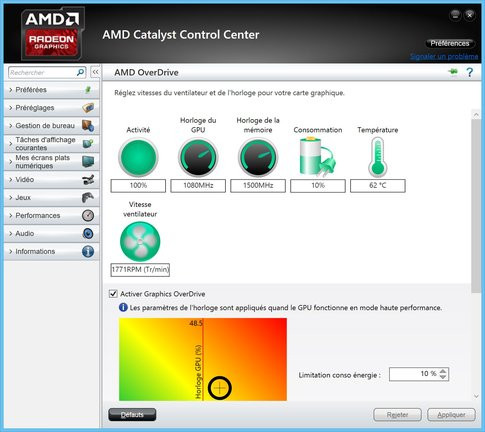Click the Préréglages presets icon
485x432 pixels.
88,108
